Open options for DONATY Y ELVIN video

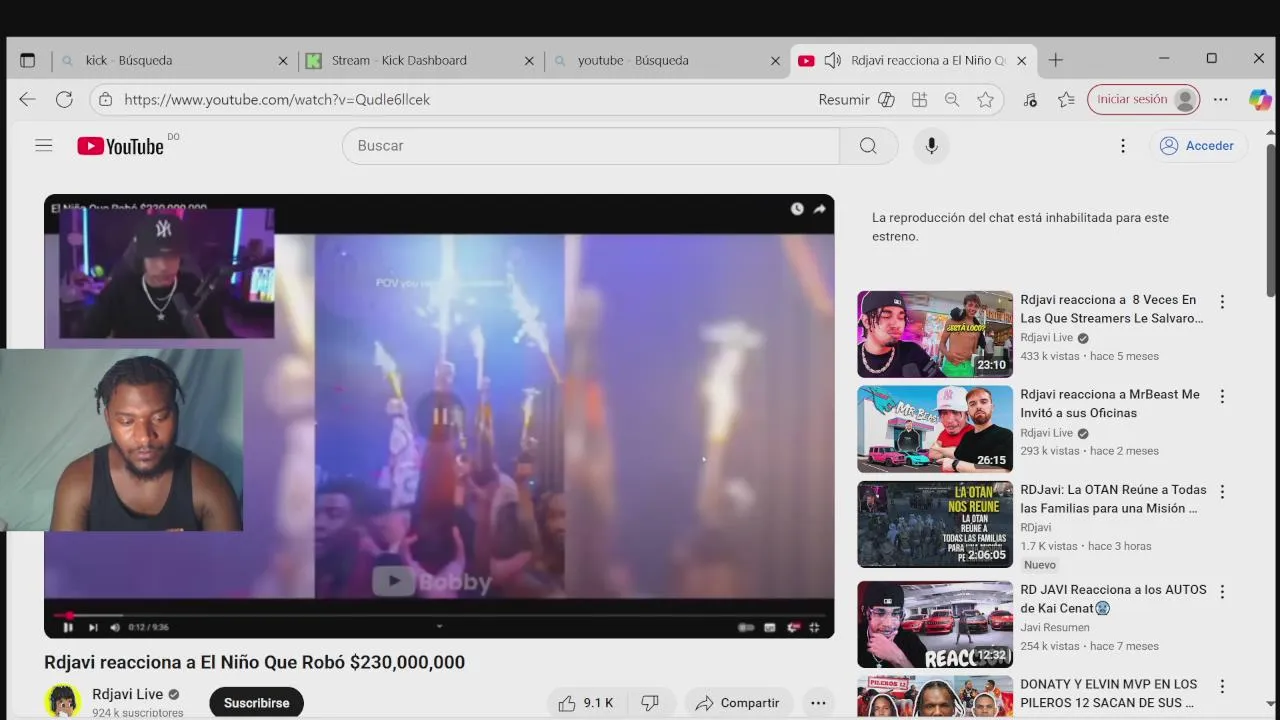[1222, 686]
